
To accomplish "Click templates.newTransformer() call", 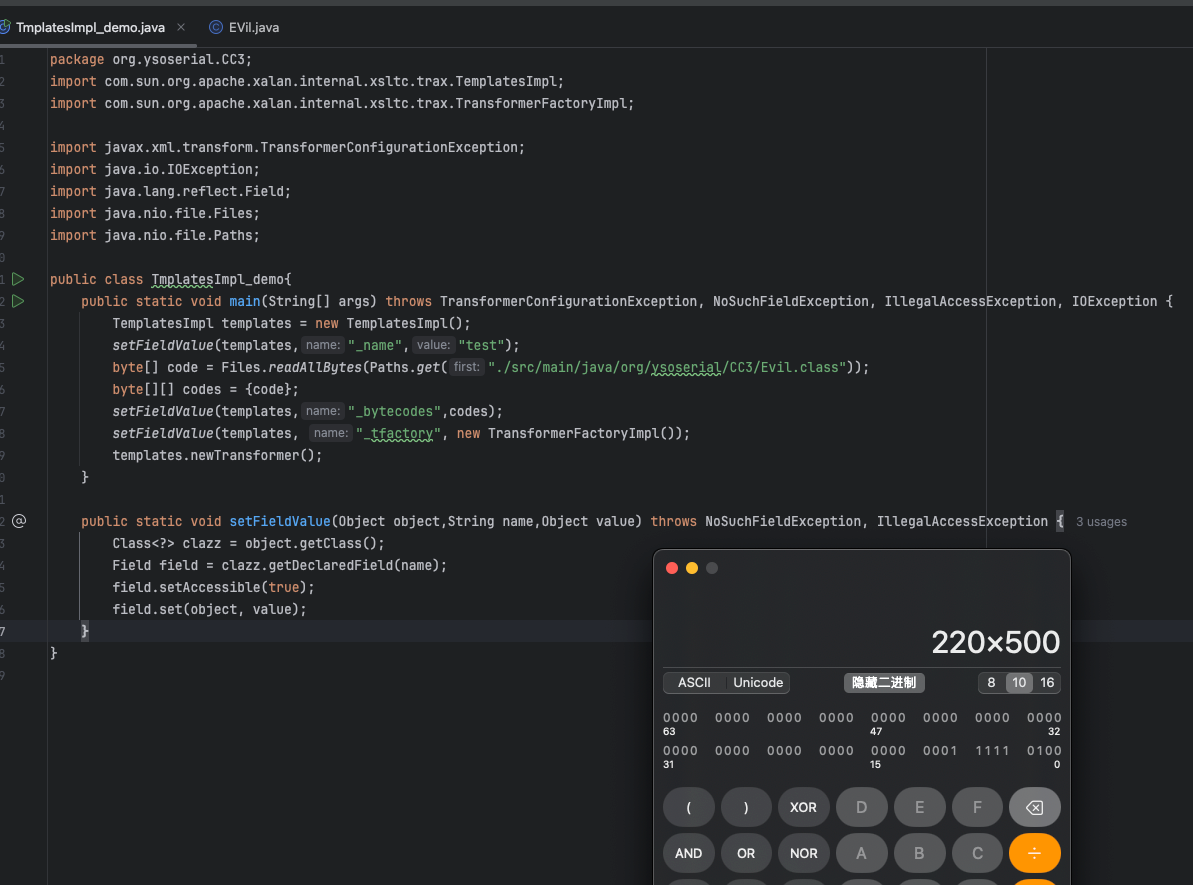I will 217,456.
